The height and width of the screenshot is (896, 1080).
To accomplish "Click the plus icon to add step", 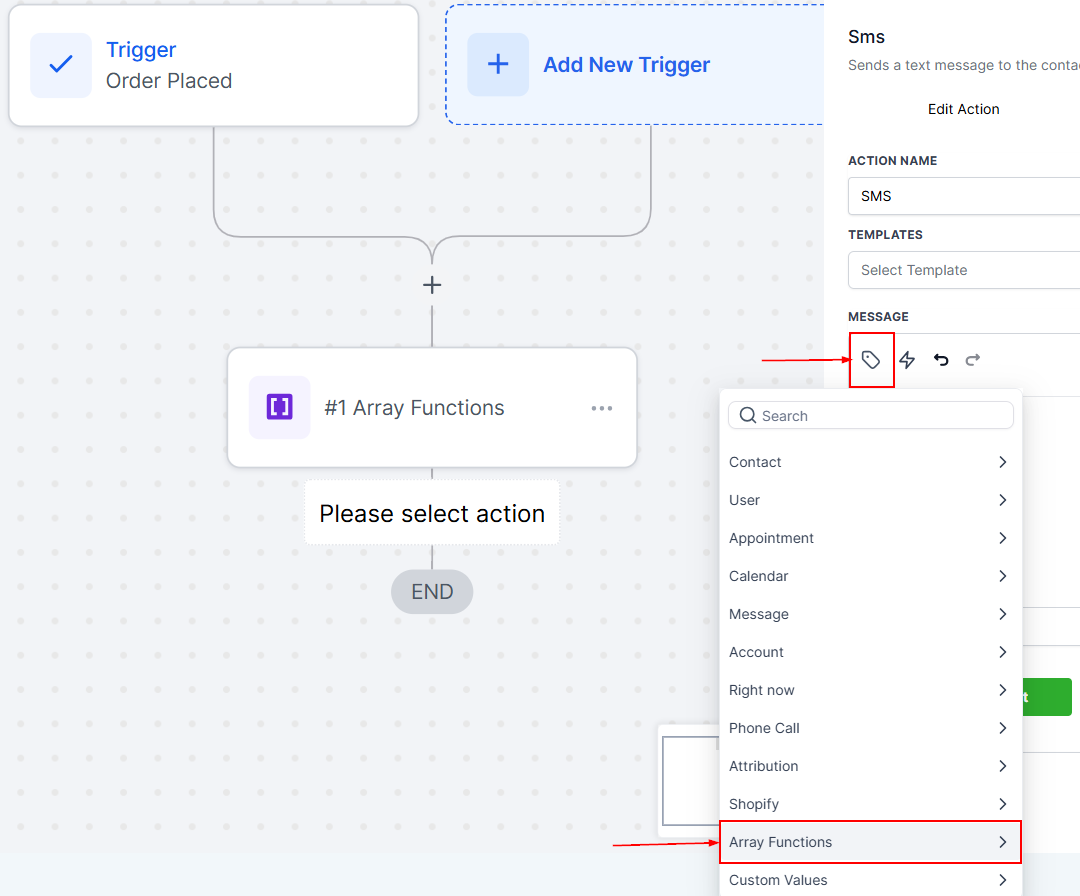I will click(432, 285).
